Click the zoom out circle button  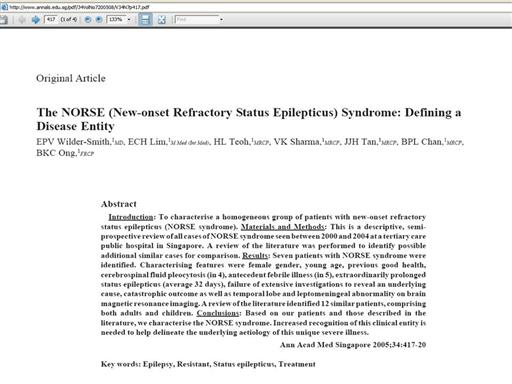coord(88,20)
